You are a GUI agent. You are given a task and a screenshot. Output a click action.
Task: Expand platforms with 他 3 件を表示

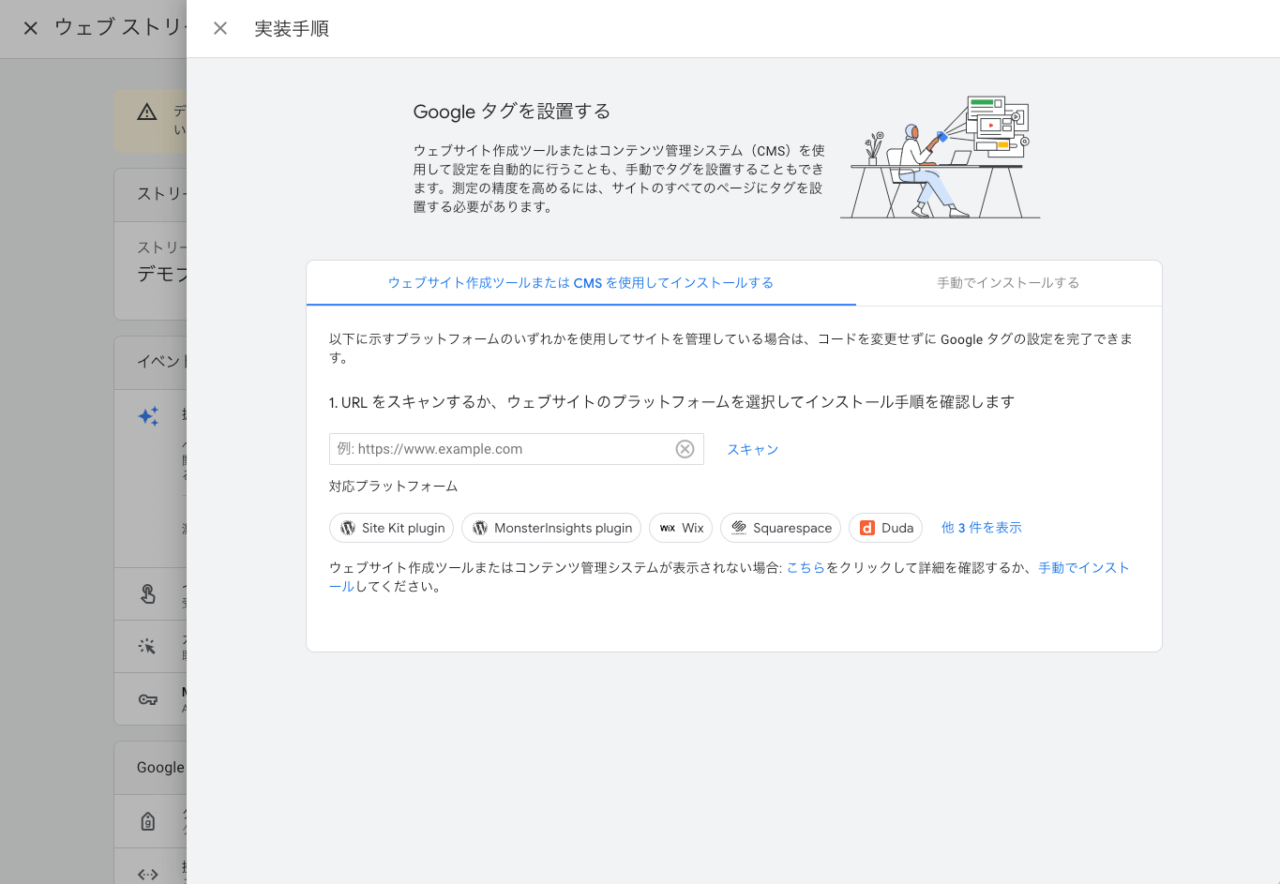981,528
